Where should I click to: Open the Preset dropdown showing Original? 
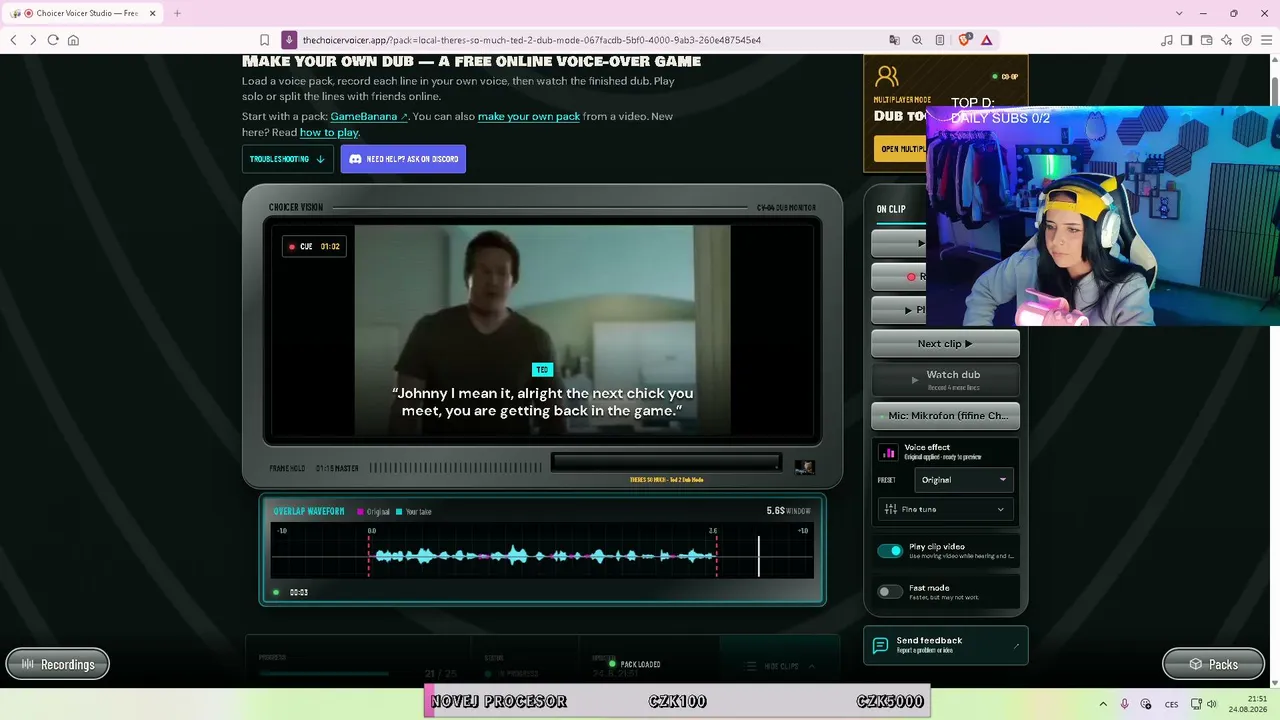pos(964,480)
